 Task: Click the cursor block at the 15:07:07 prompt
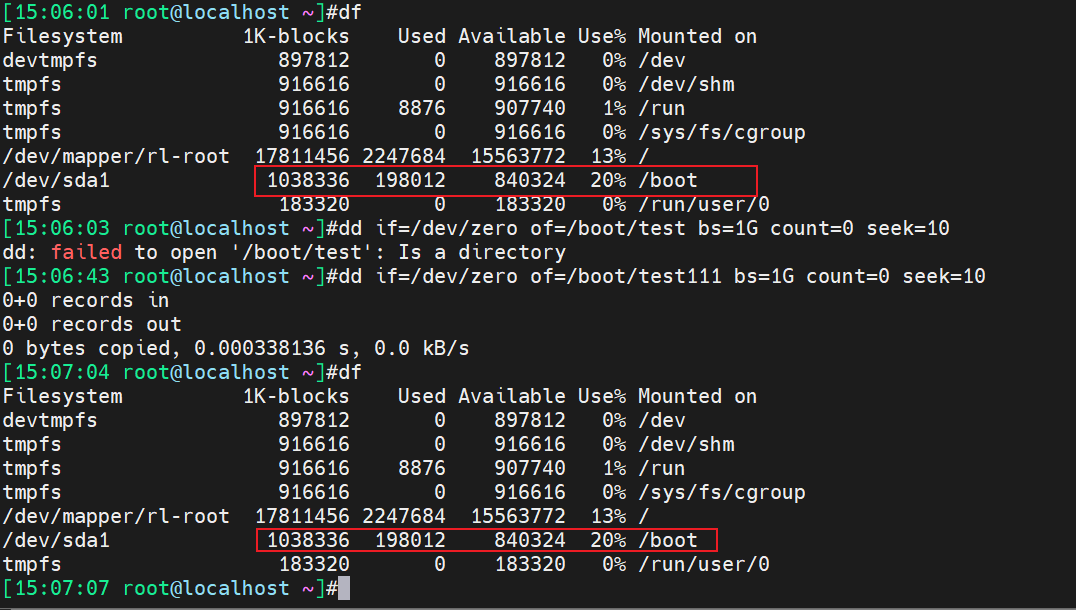coord(344,589)
